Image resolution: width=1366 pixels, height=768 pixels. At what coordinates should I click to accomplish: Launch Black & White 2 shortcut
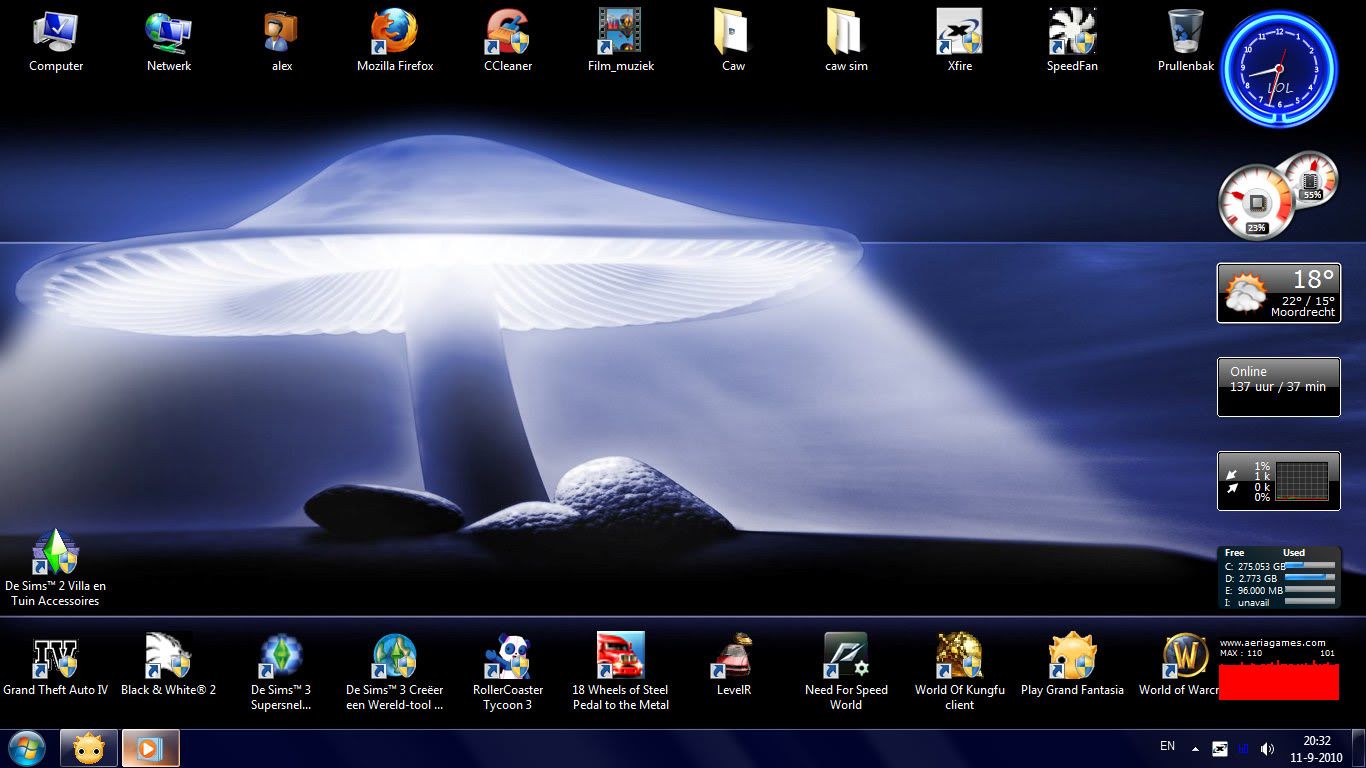click(168, 665)
